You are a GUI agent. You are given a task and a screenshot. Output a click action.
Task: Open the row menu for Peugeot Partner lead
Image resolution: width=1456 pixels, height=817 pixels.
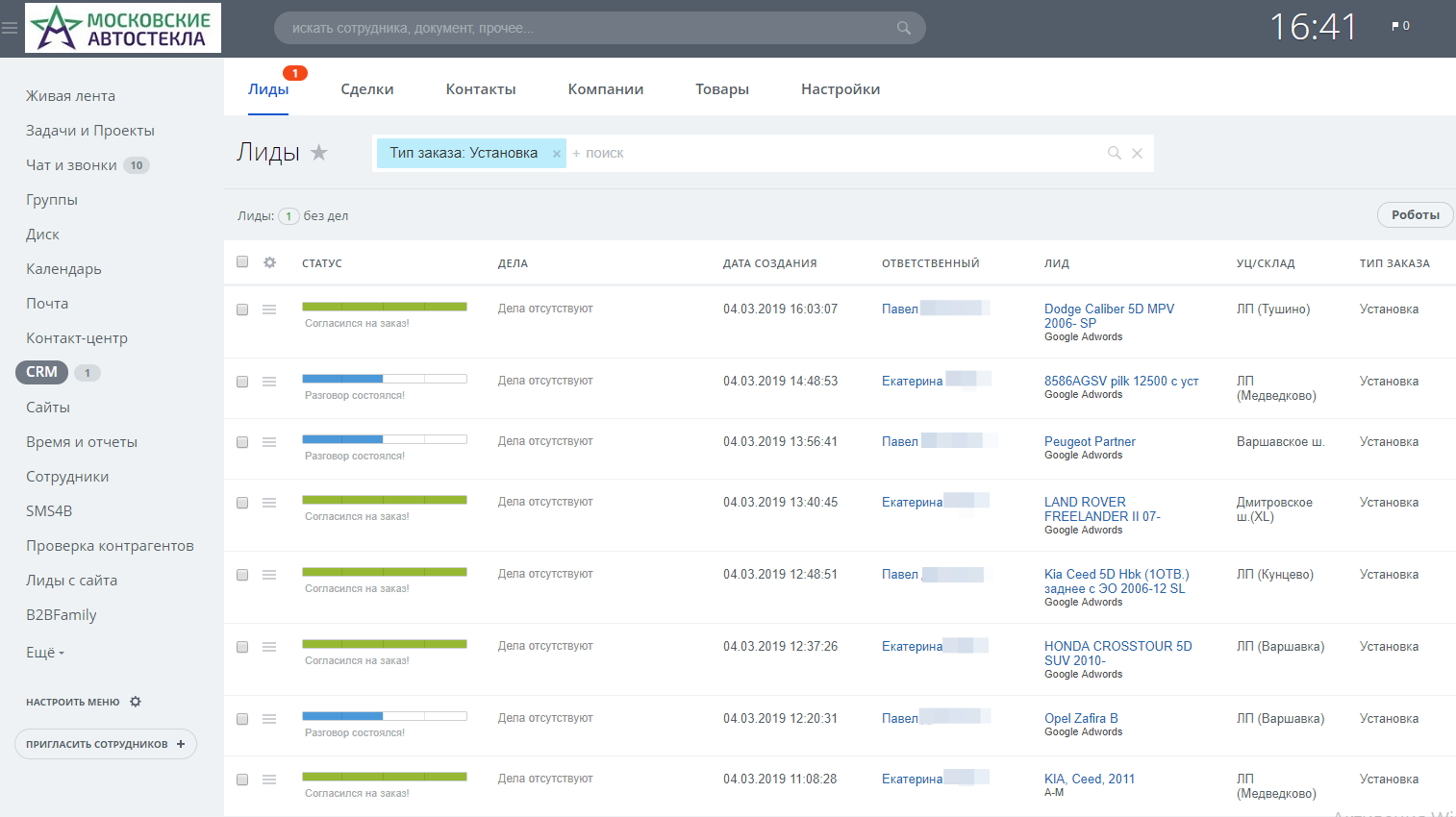[269, 442]
